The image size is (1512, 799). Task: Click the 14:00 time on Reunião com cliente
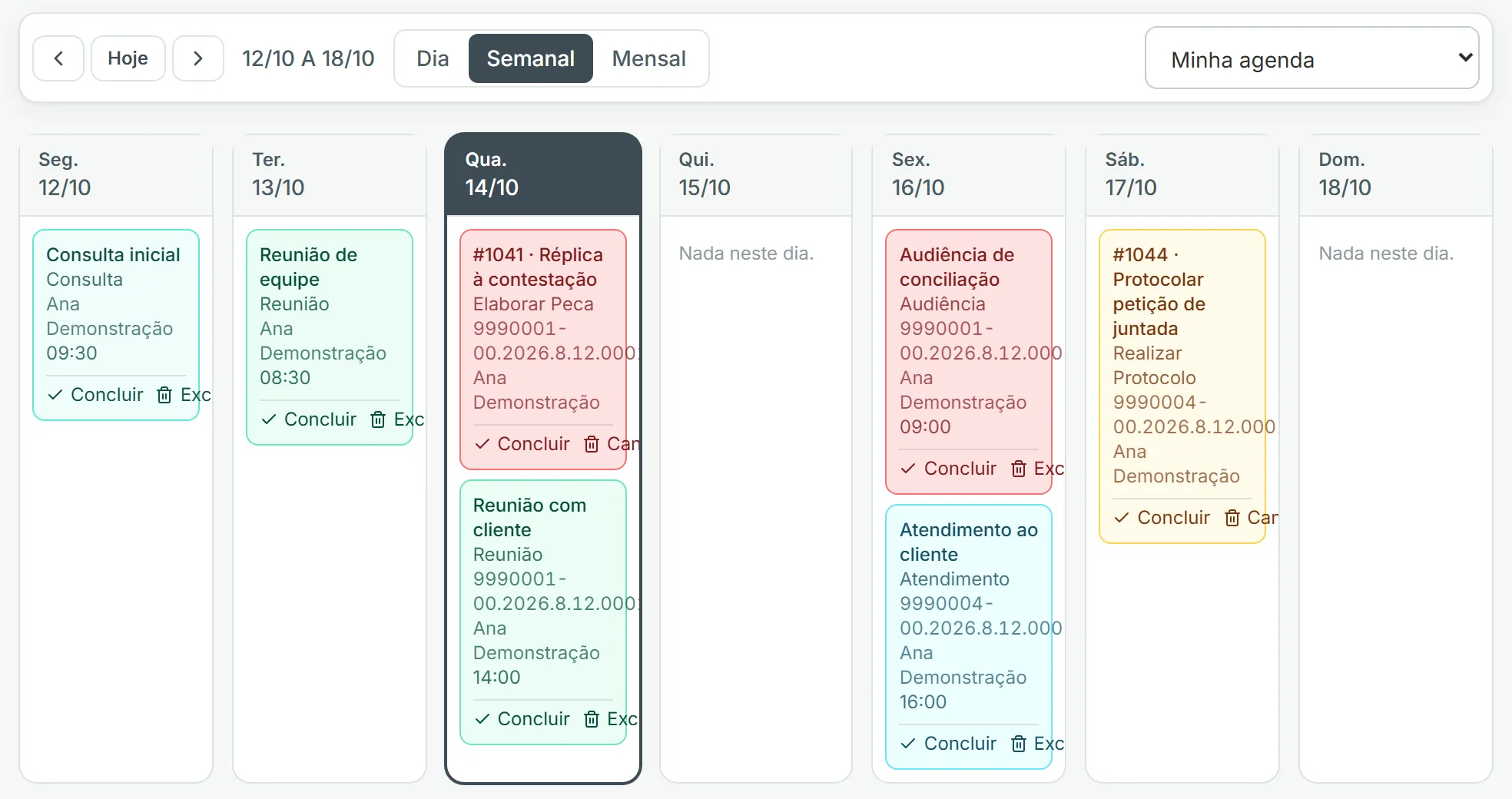(x=496, y=678)
